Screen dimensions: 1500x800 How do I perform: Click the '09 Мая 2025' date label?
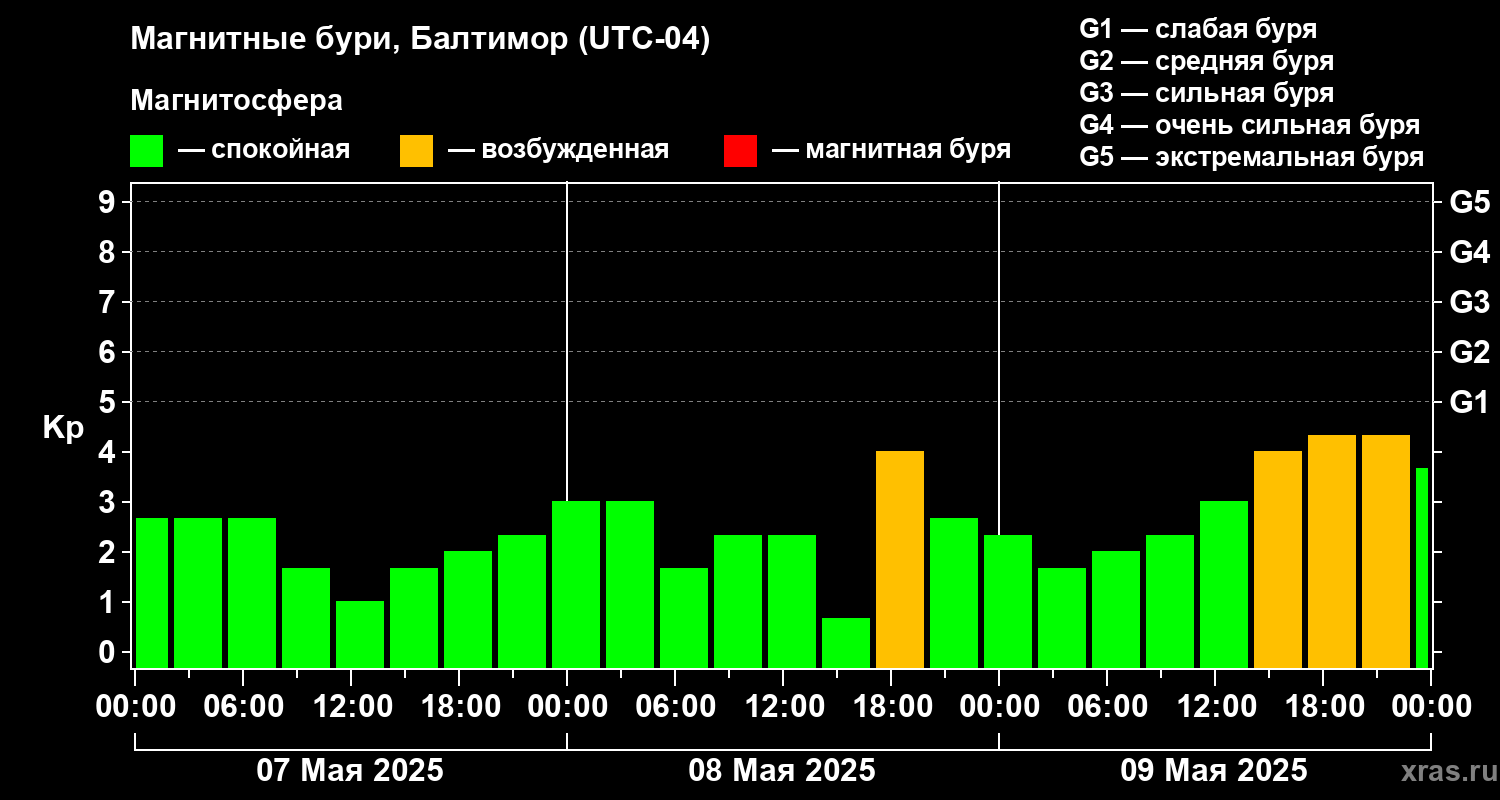click(x=1214, y=771)
